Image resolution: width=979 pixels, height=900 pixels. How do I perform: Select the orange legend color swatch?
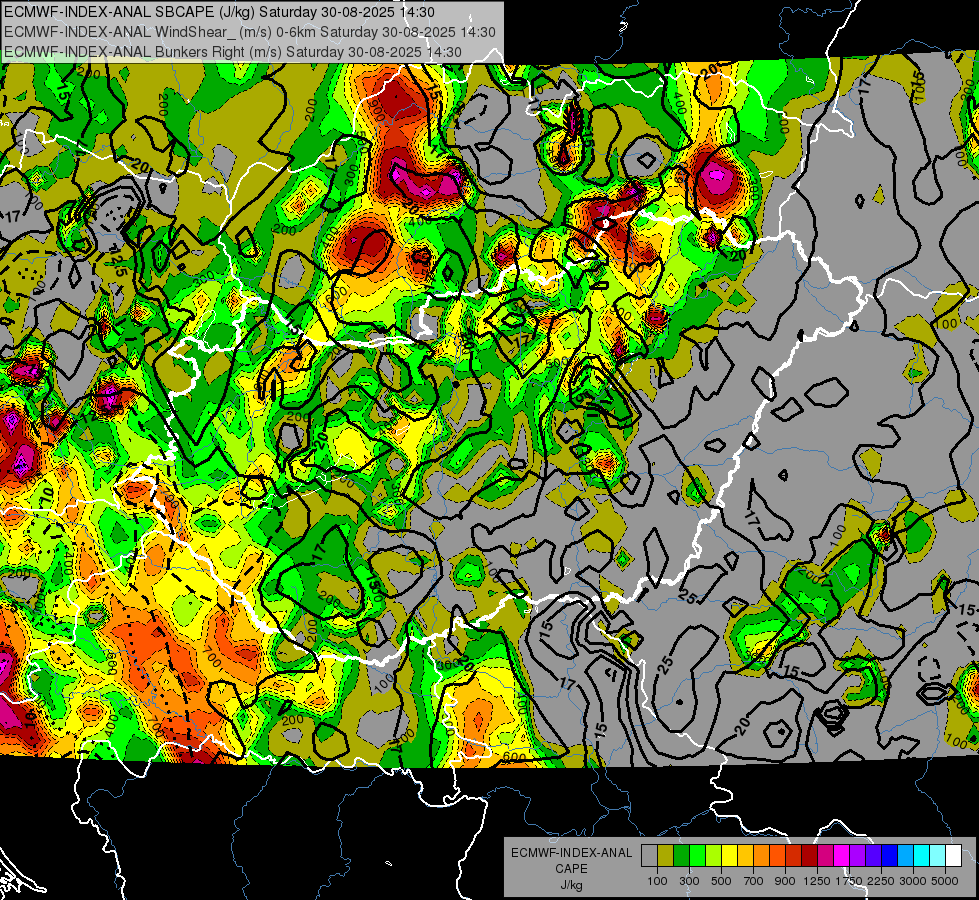tap(762, 856)
